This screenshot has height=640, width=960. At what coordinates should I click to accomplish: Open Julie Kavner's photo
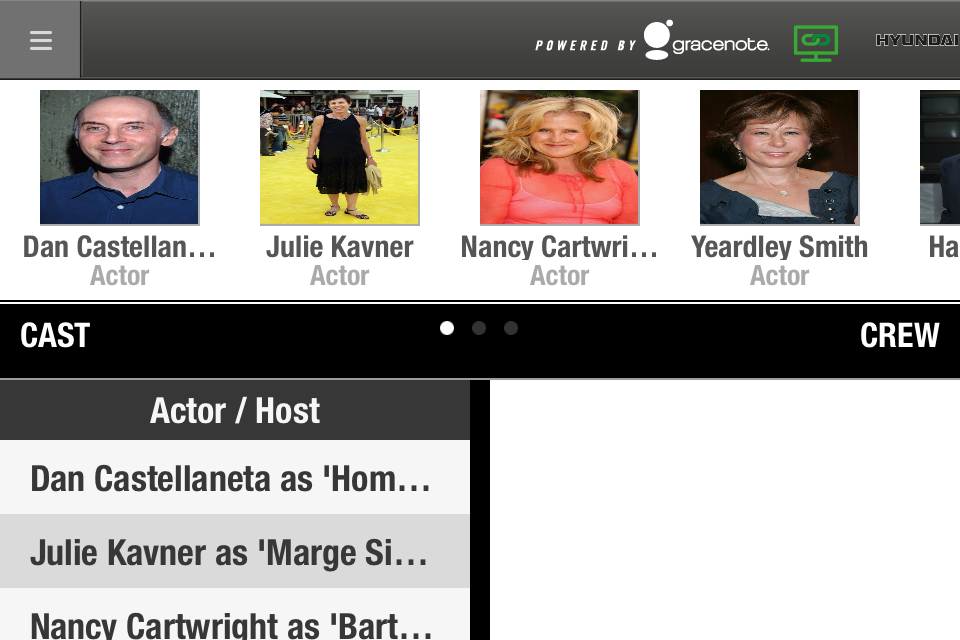point(340,157)
